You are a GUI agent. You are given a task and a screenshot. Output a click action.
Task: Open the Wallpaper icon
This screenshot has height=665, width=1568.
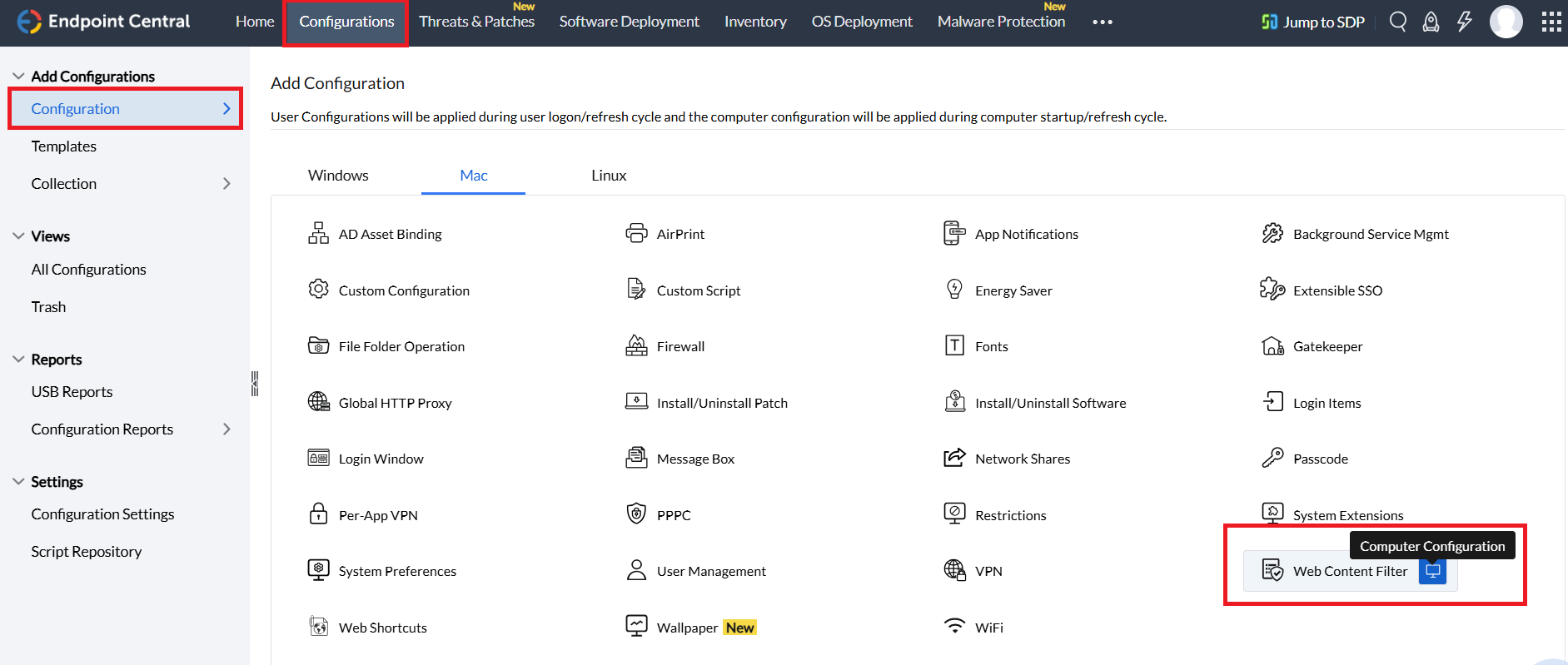(636, 626)
